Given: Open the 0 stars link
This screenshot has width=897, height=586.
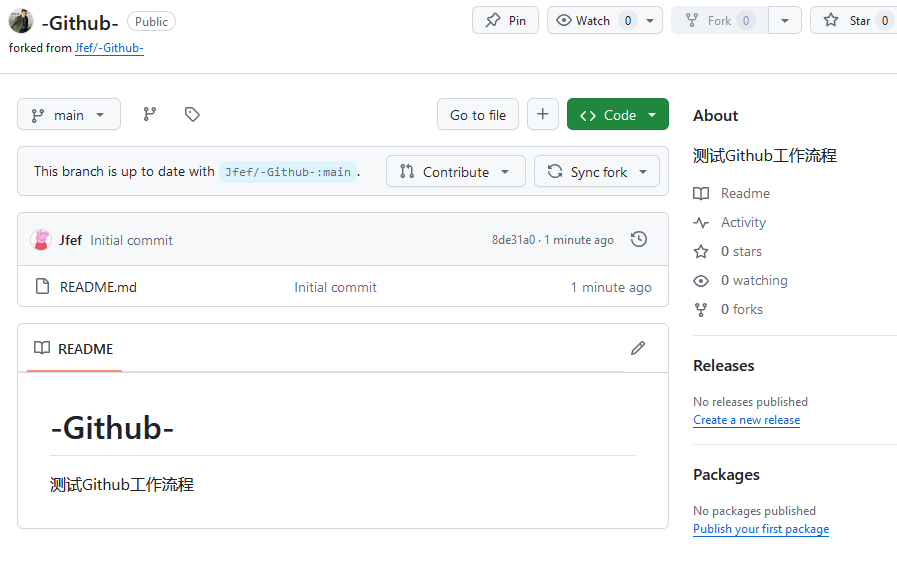Looking at the screenshot, I should [x=741, y=251].
